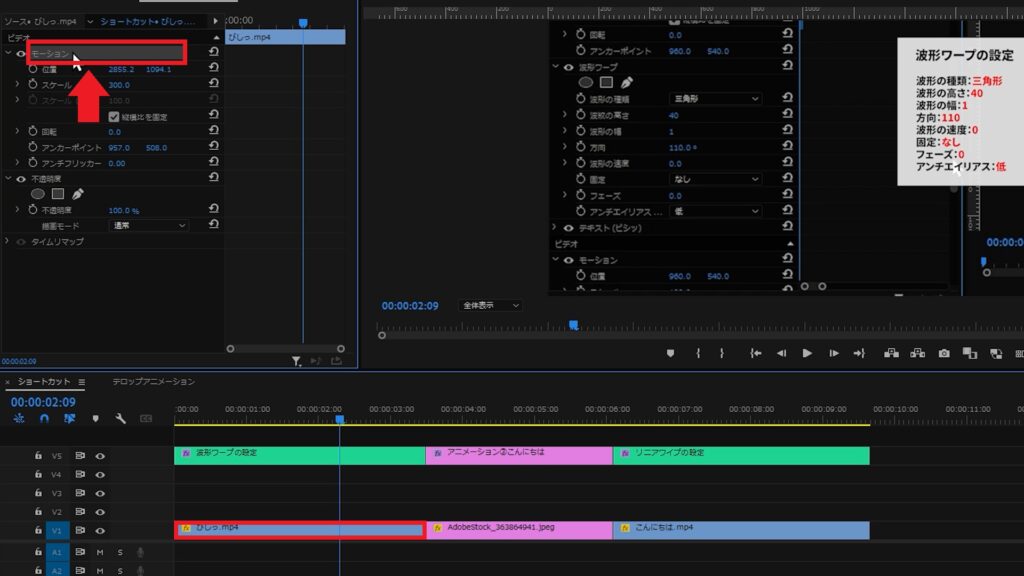Open the ショートカット • ぴしっ clip tab
Image resolution: width=1024 pixels, height=576 pixels.
(x=147, y=22)
